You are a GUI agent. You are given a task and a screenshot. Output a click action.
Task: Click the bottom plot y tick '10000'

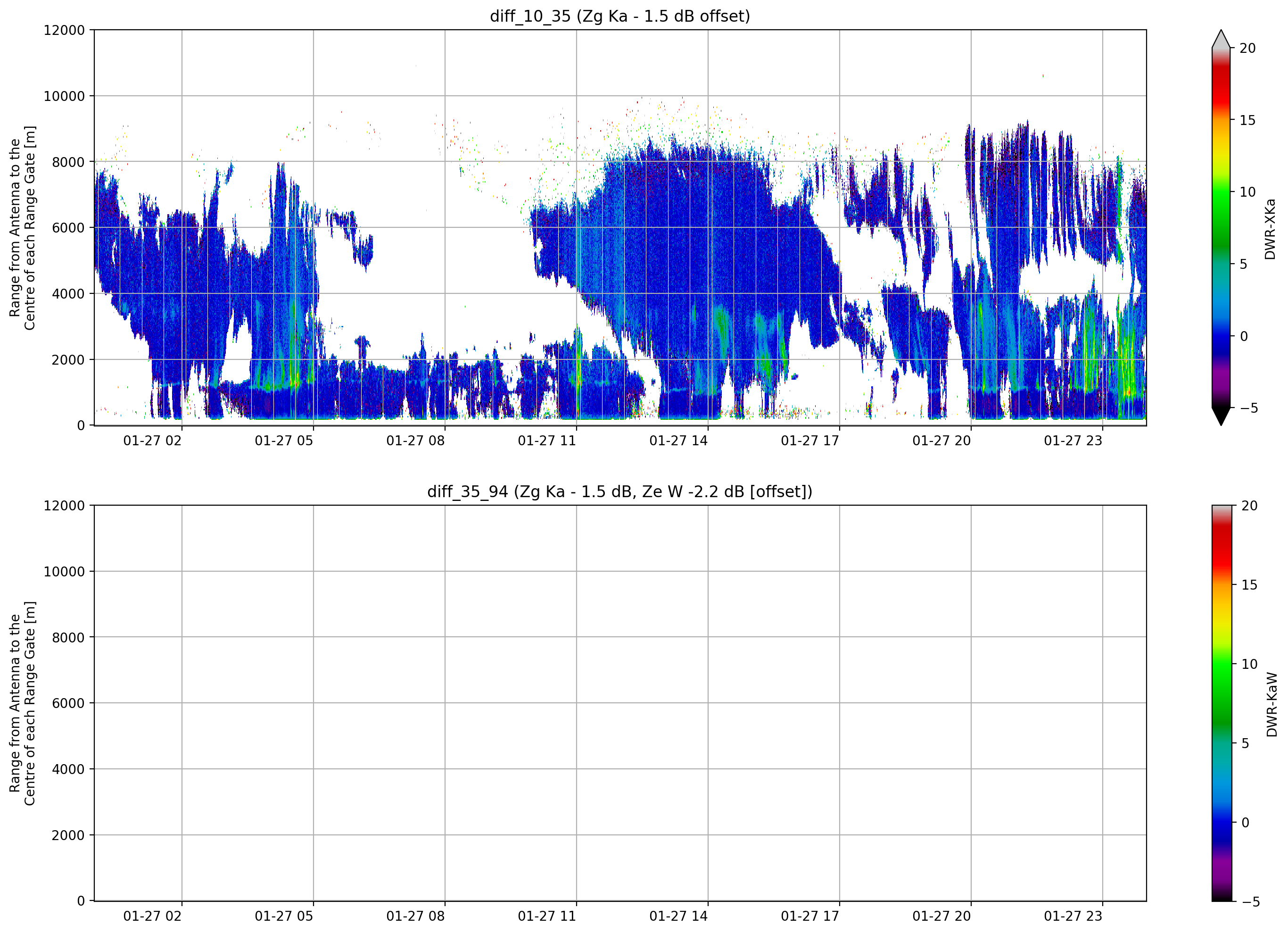[x=64, y=572]
